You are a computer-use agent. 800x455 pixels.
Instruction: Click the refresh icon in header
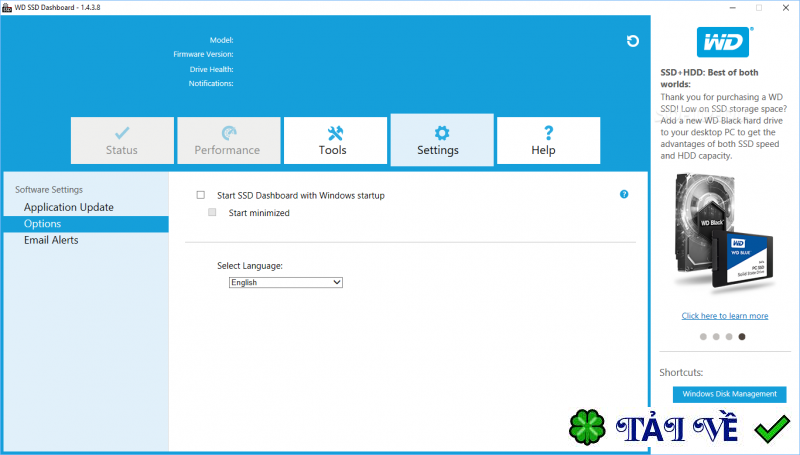tap(633, 41)
